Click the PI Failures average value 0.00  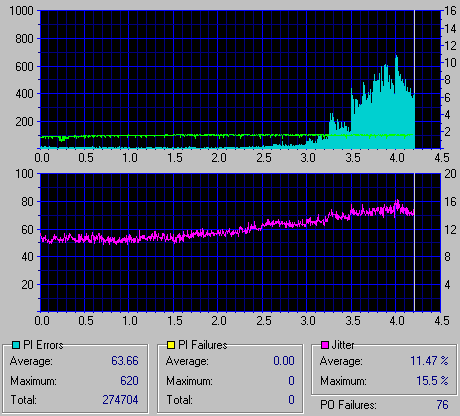(x=284, y=361)
